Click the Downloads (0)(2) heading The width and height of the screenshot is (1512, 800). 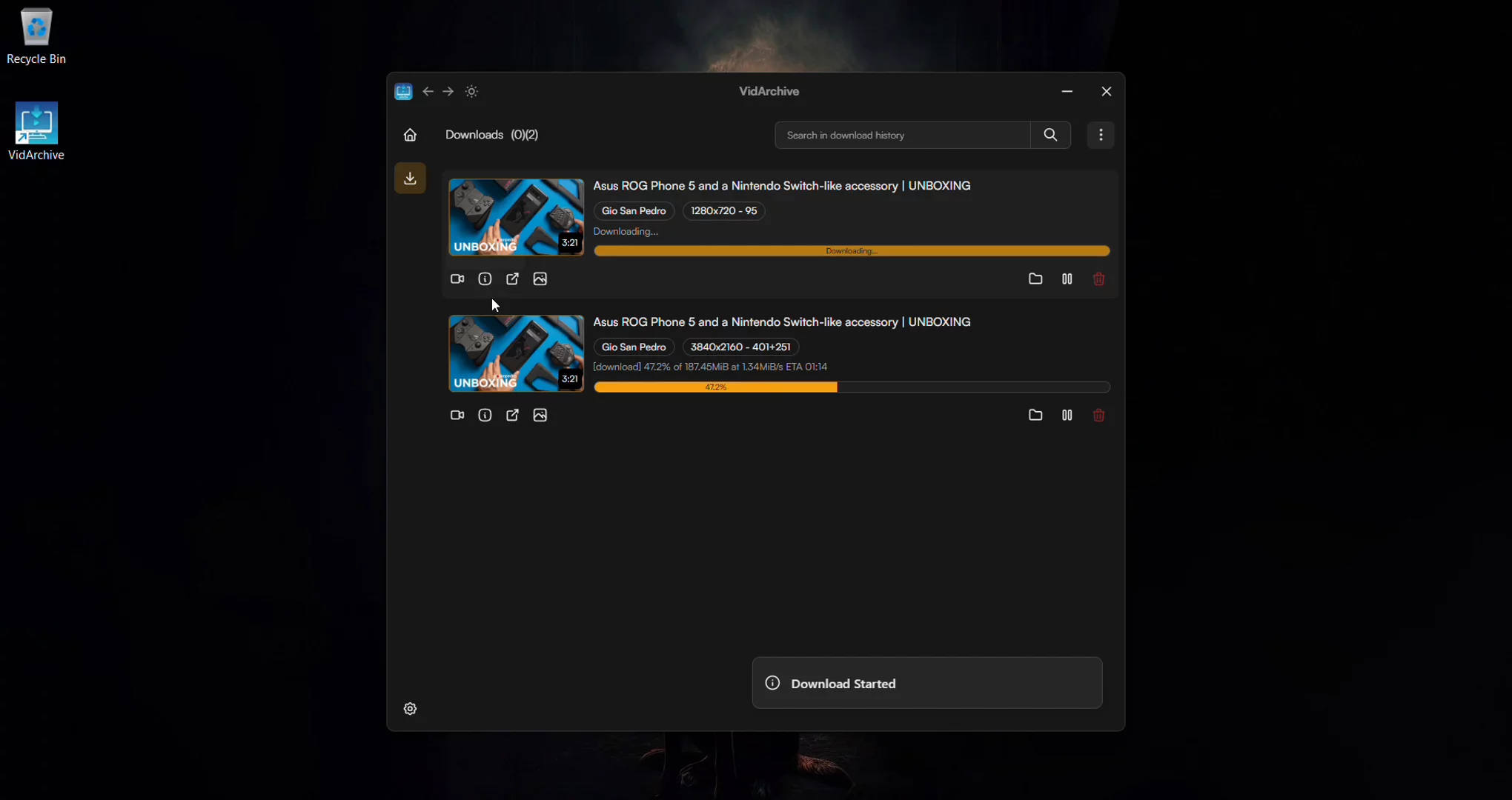(x=492, y=135)
